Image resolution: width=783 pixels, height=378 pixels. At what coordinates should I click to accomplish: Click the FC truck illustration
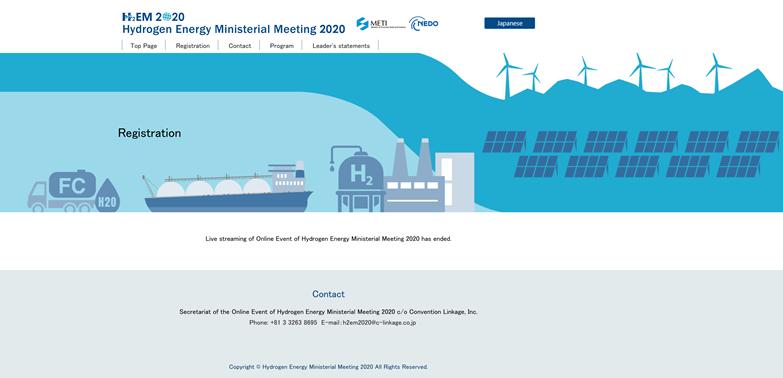62,191
